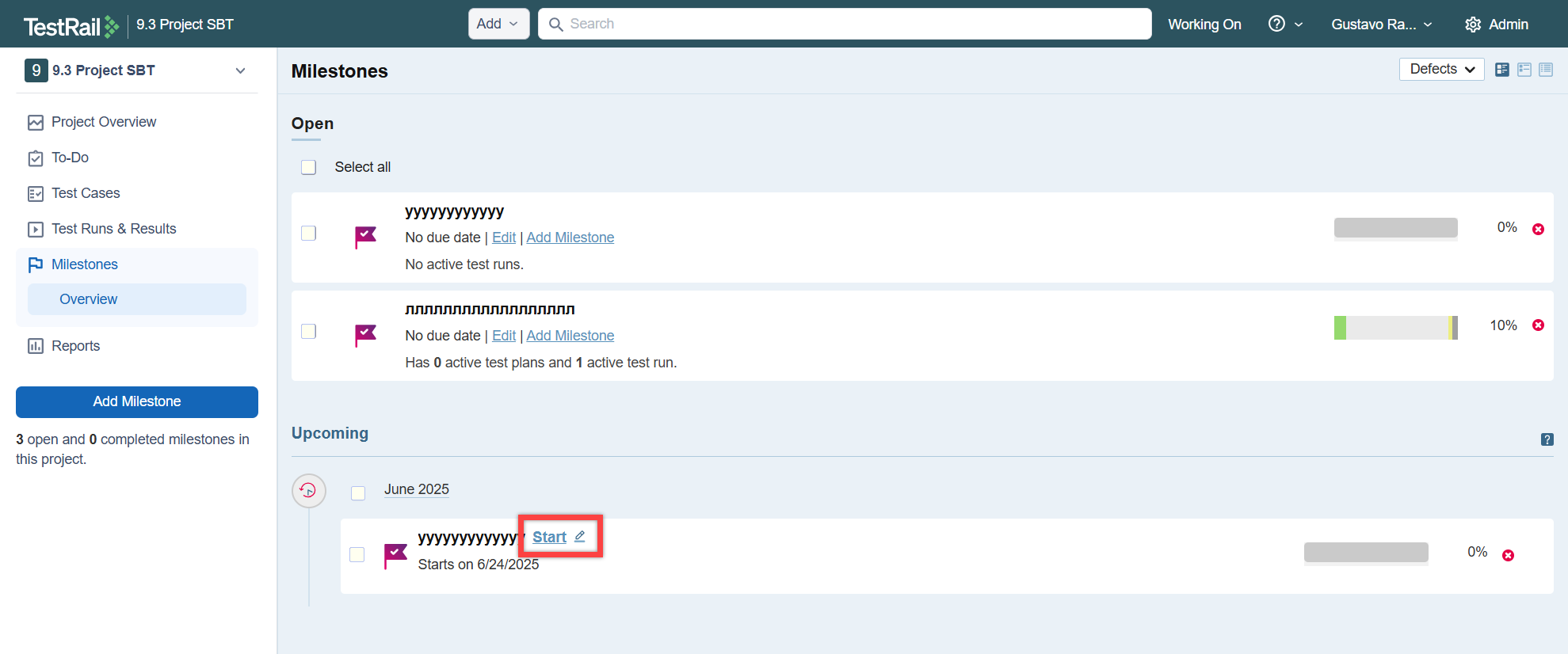
Task: Expand the Defects dropdown
Action: [x=1440, y=70]
